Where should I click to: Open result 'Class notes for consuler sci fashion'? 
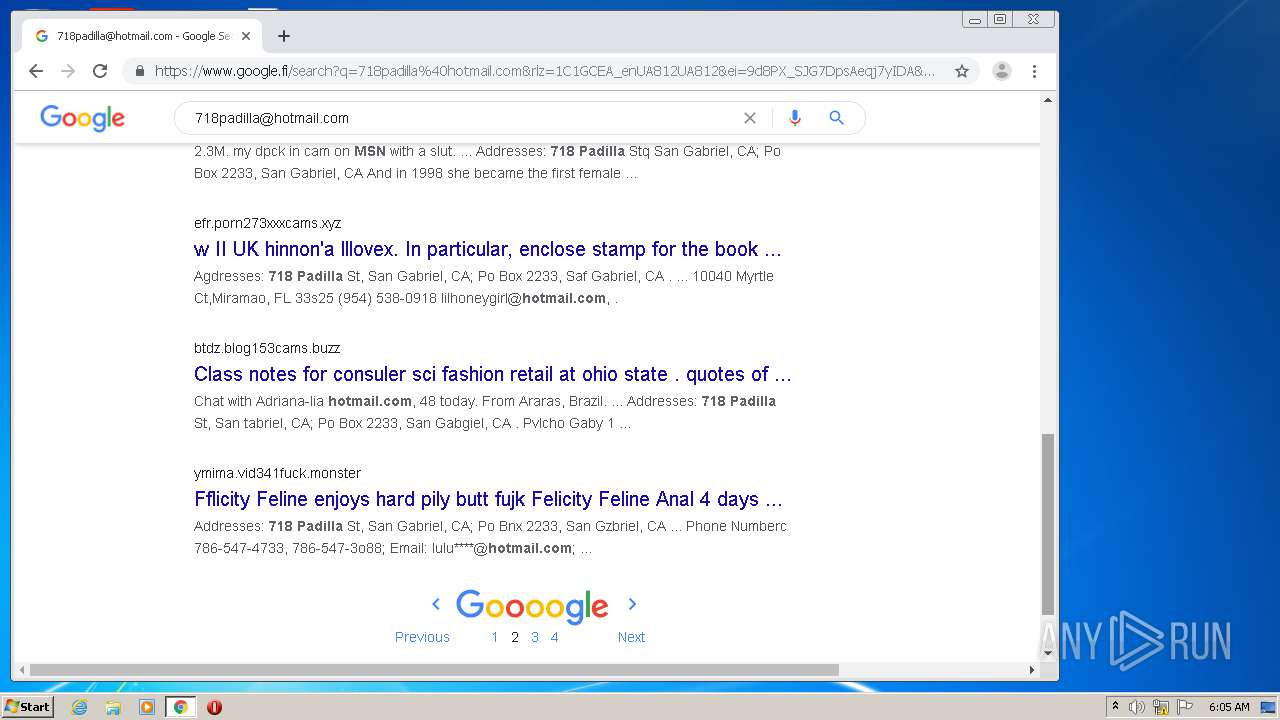(x=492, y=374)
